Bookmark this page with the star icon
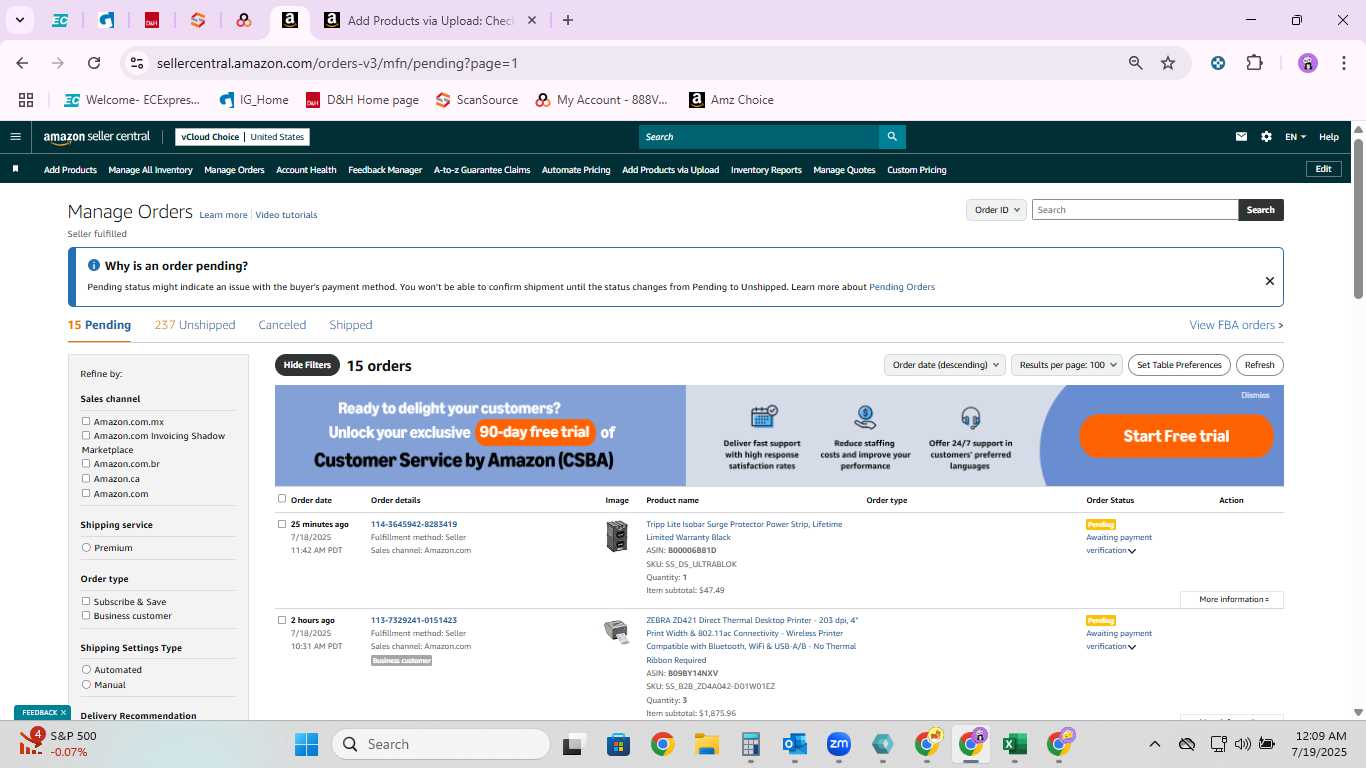 tap(1168, 63)
